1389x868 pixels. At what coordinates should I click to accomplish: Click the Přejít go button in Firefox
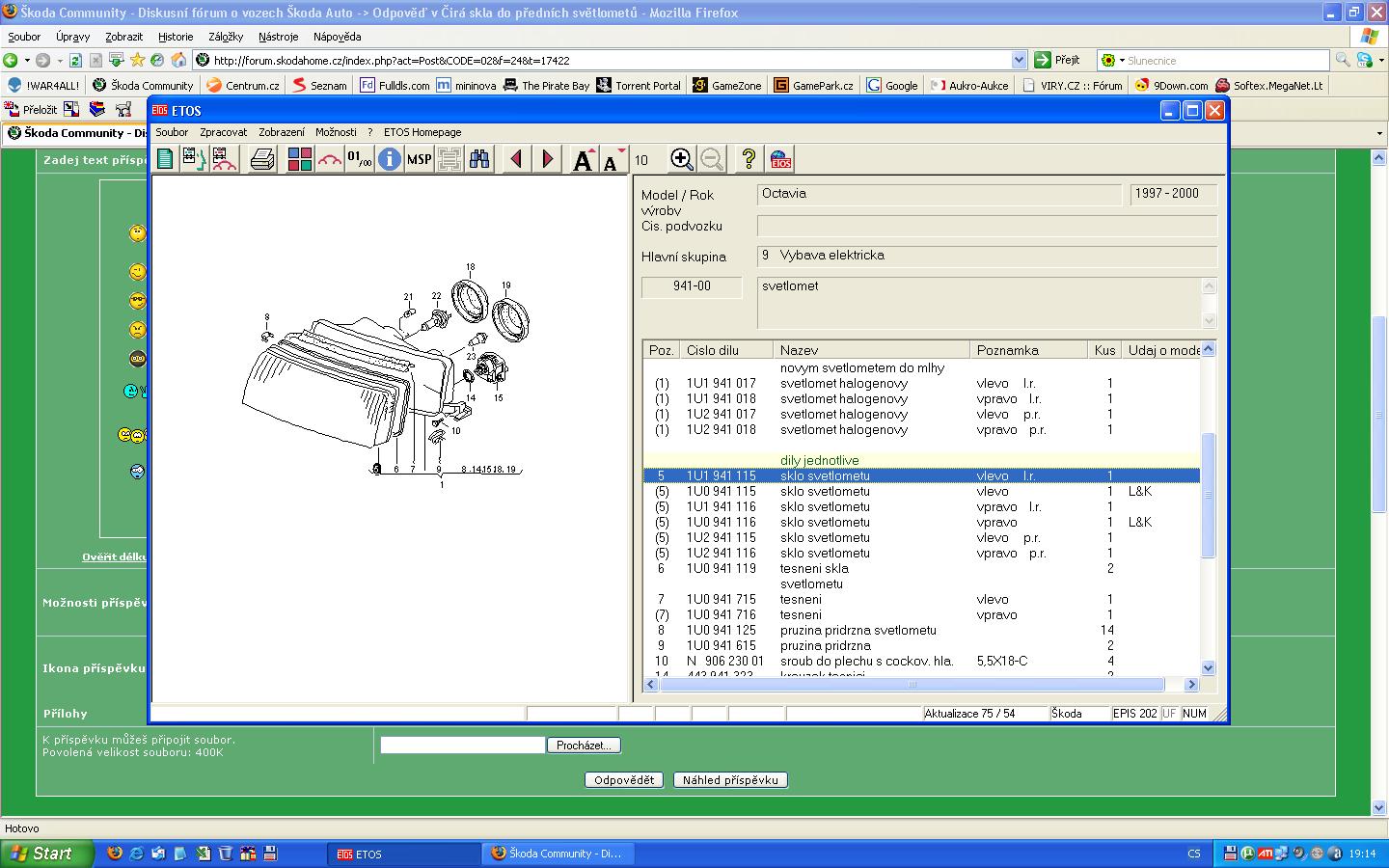point(1058,60)
